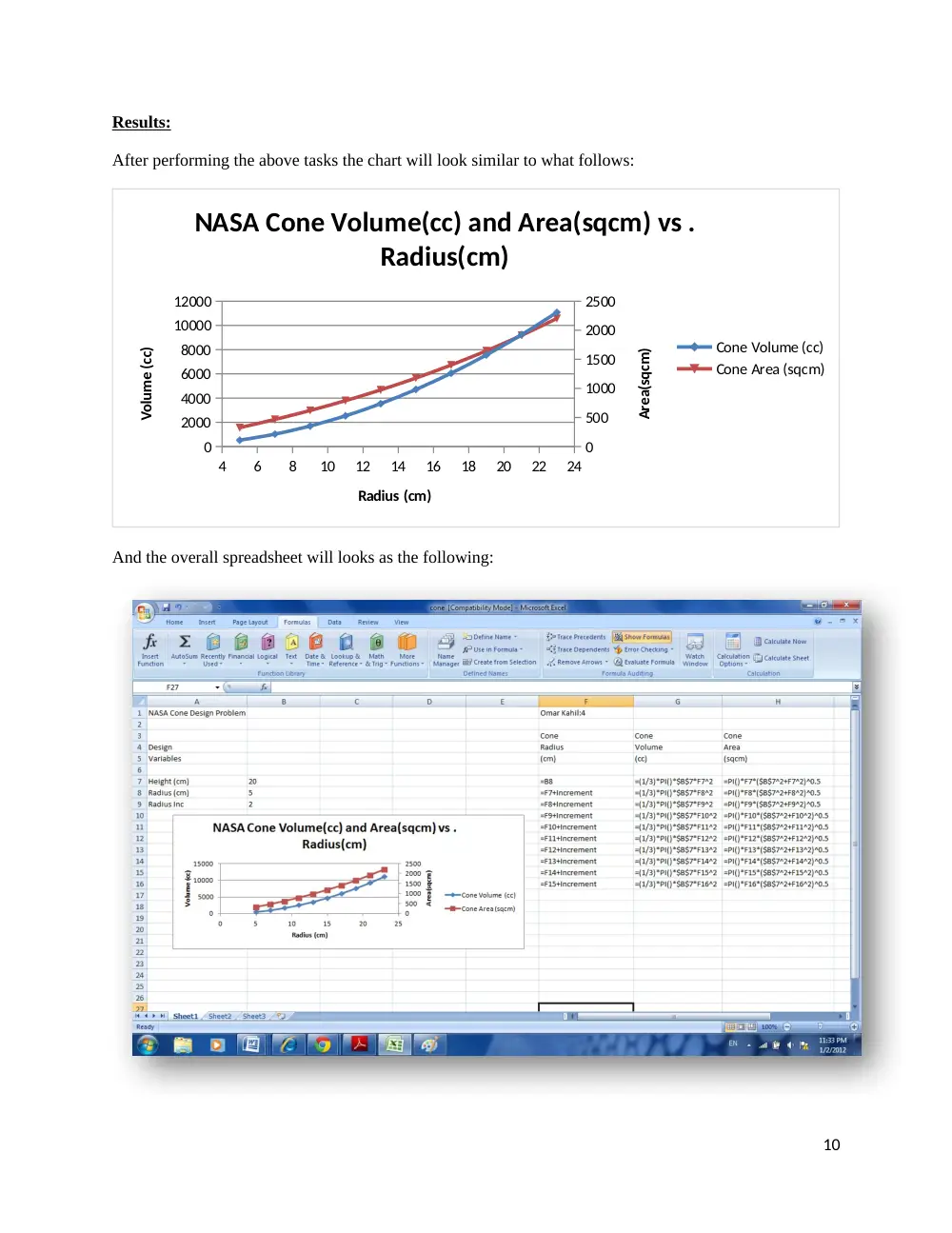Open Media Player icon on taskbar

(x=217, y=1044)
